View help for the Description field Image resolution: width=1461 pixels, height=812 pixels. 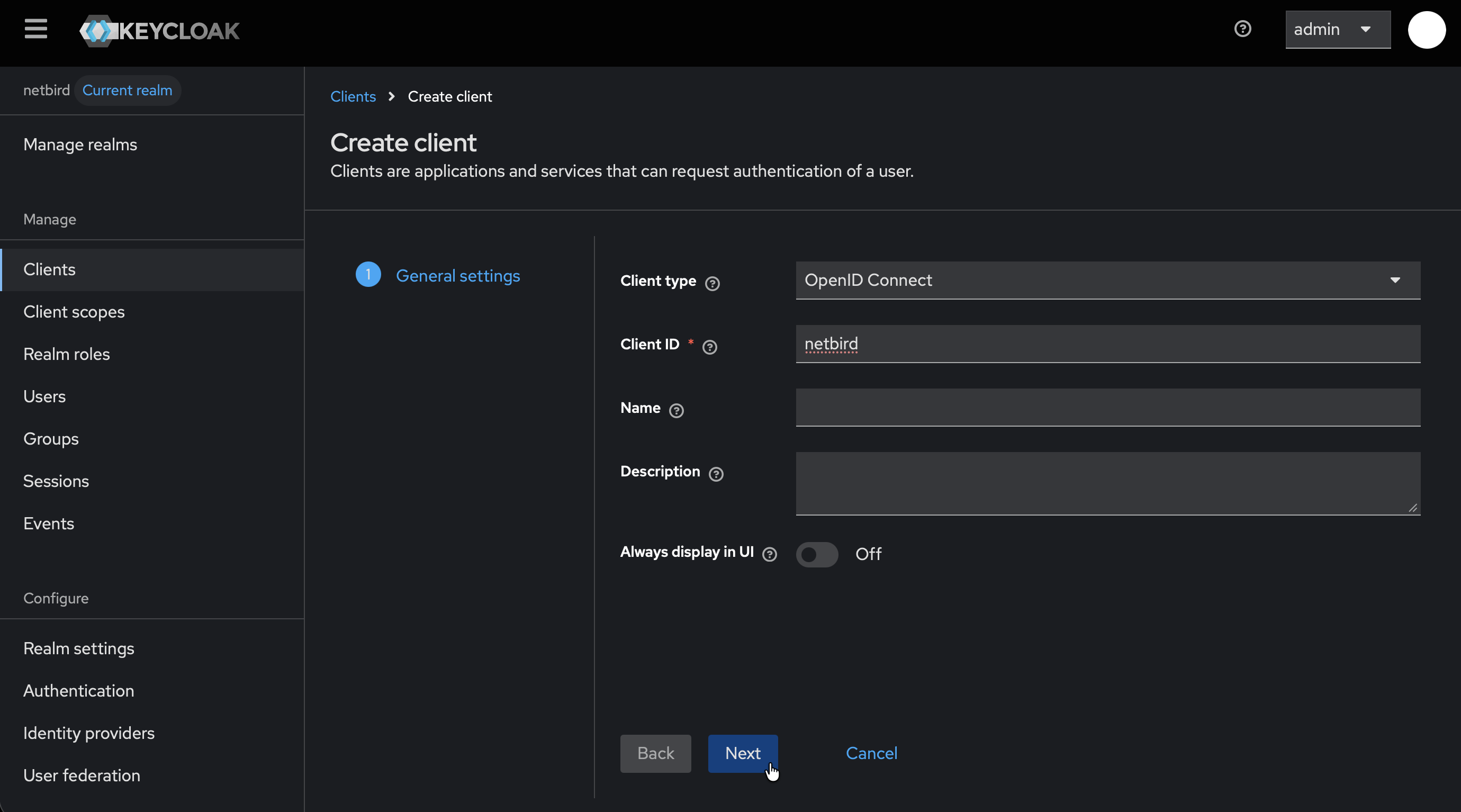point(716,474)
